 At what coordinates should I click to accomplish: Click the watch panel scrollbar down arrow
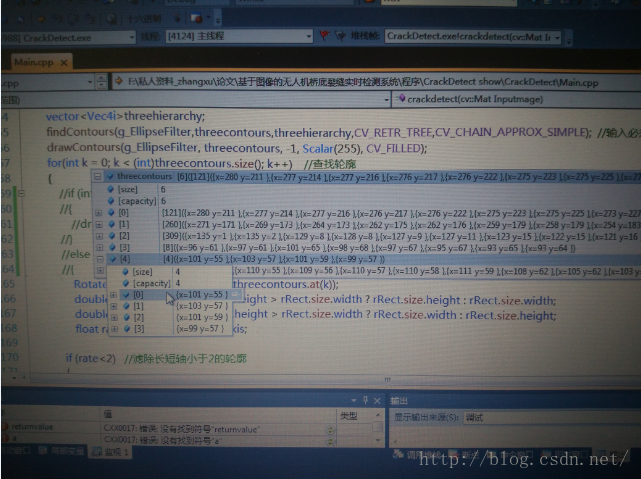pos(378,441)
